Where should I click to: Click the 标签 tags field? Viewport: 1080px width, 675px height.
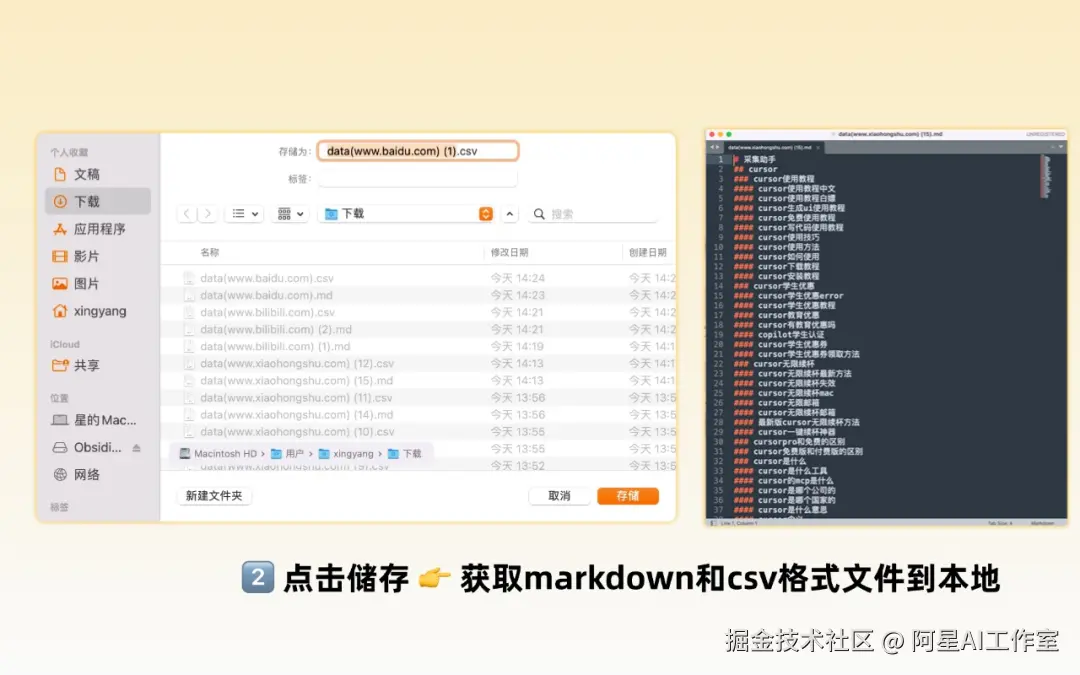coord(417,178)
